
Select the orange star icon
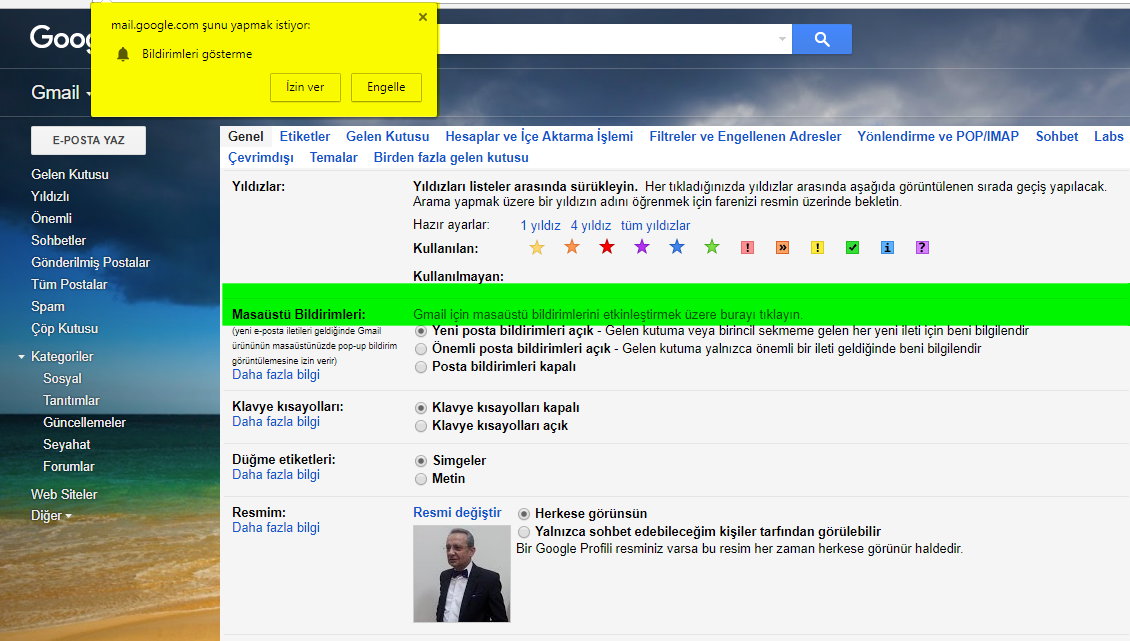pyautogui.click(x=571, y=247)
